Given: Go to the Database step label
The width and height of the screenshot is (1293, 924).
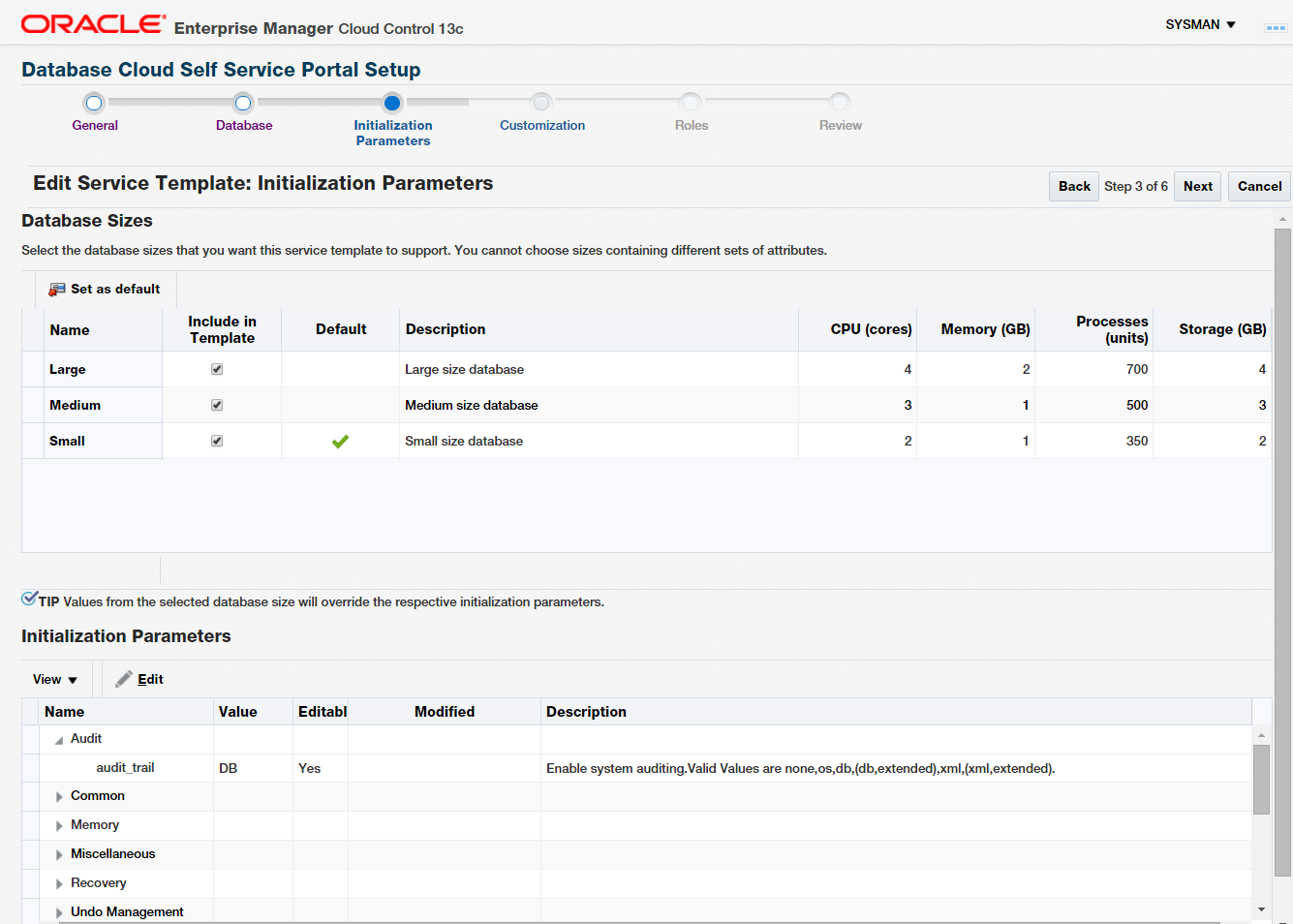Looking at the screenshot, I should click(x=244, y=125).
